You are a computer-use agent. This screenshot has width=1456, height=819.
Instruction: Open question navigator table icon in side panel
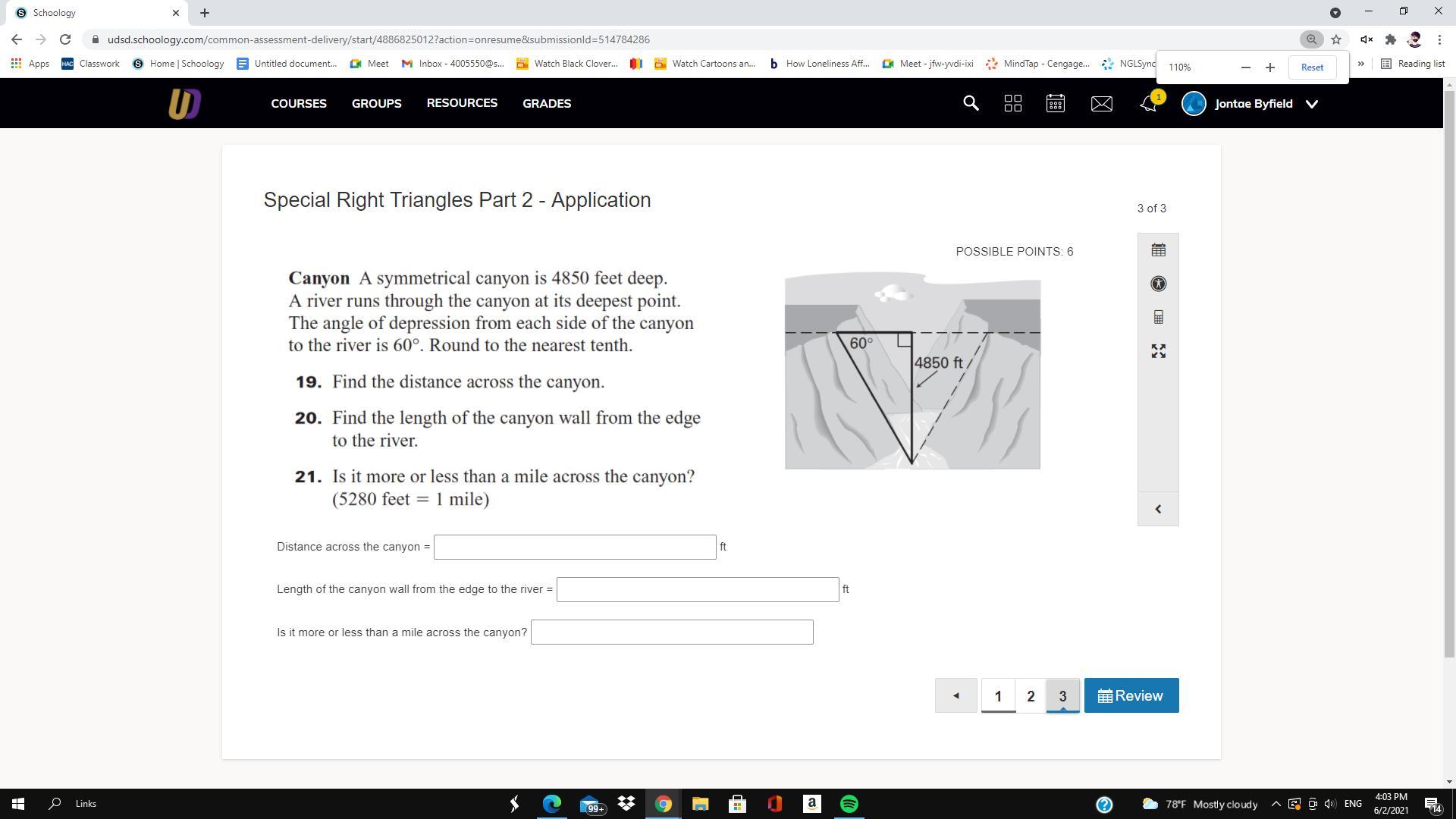coord(1158,250)
